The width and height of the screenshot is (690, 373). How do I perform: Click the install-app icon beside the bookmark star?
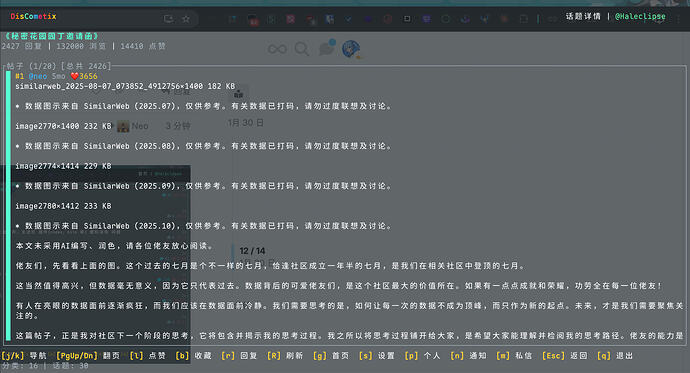pyautogui.click(x=168, y=19)
